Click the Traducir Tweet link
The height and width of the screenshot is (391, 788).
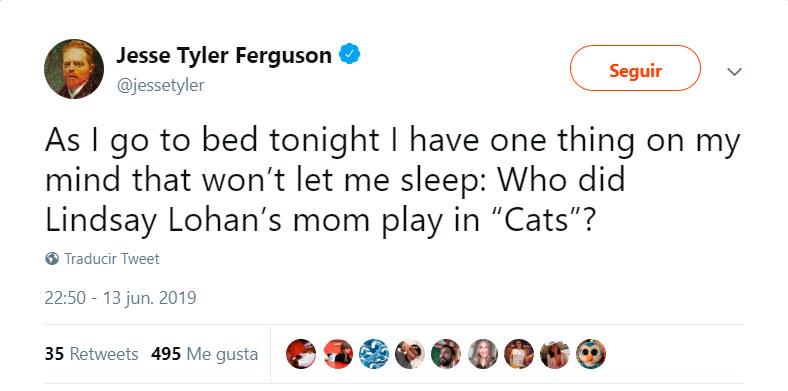coord(112,259)
